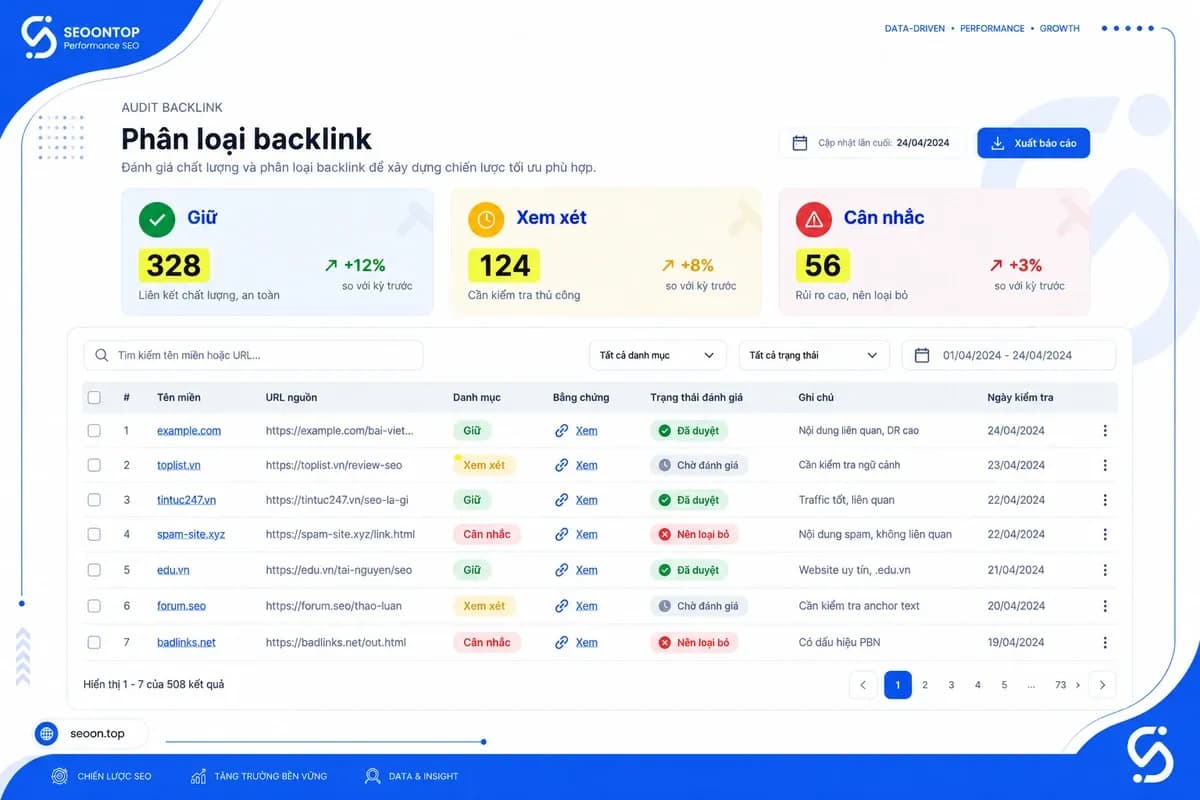Check the box for toplist.vn row
Image resolution: width=1200 pixels, height=800 pixels.
point(94,465)
